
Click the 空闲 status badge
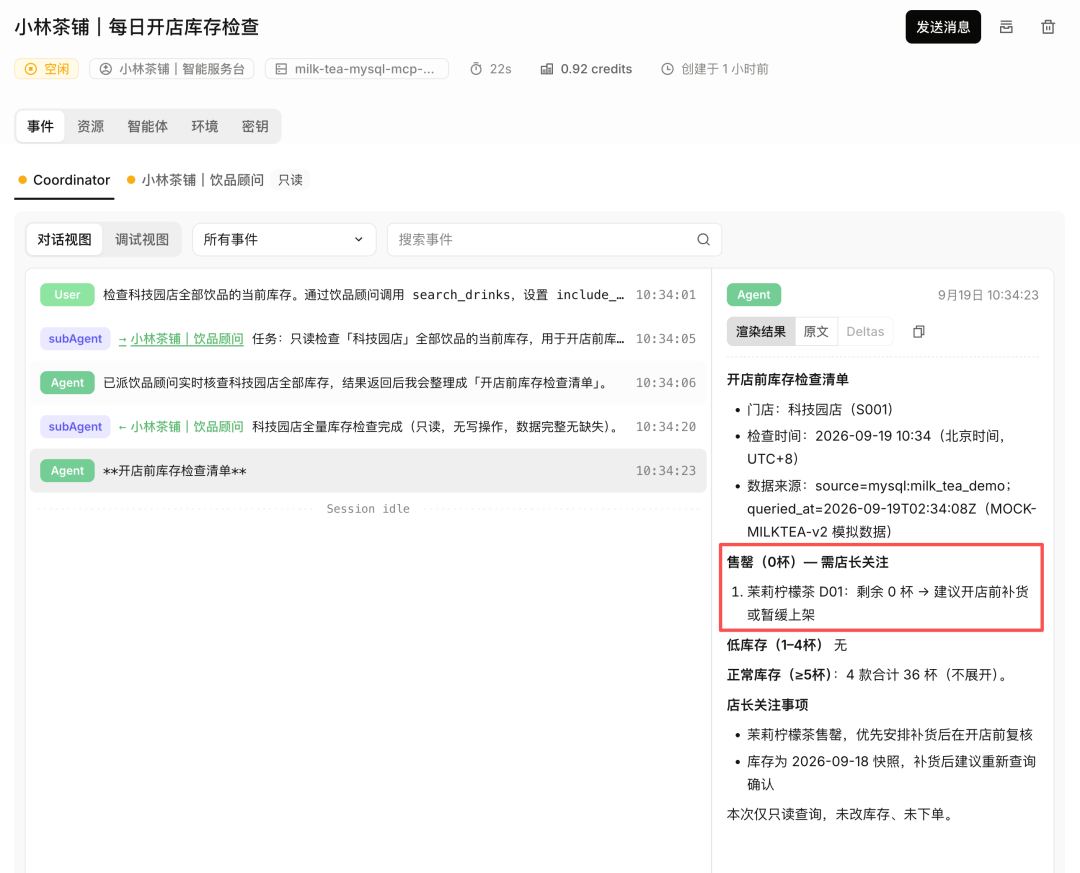[x=47, y=69]
